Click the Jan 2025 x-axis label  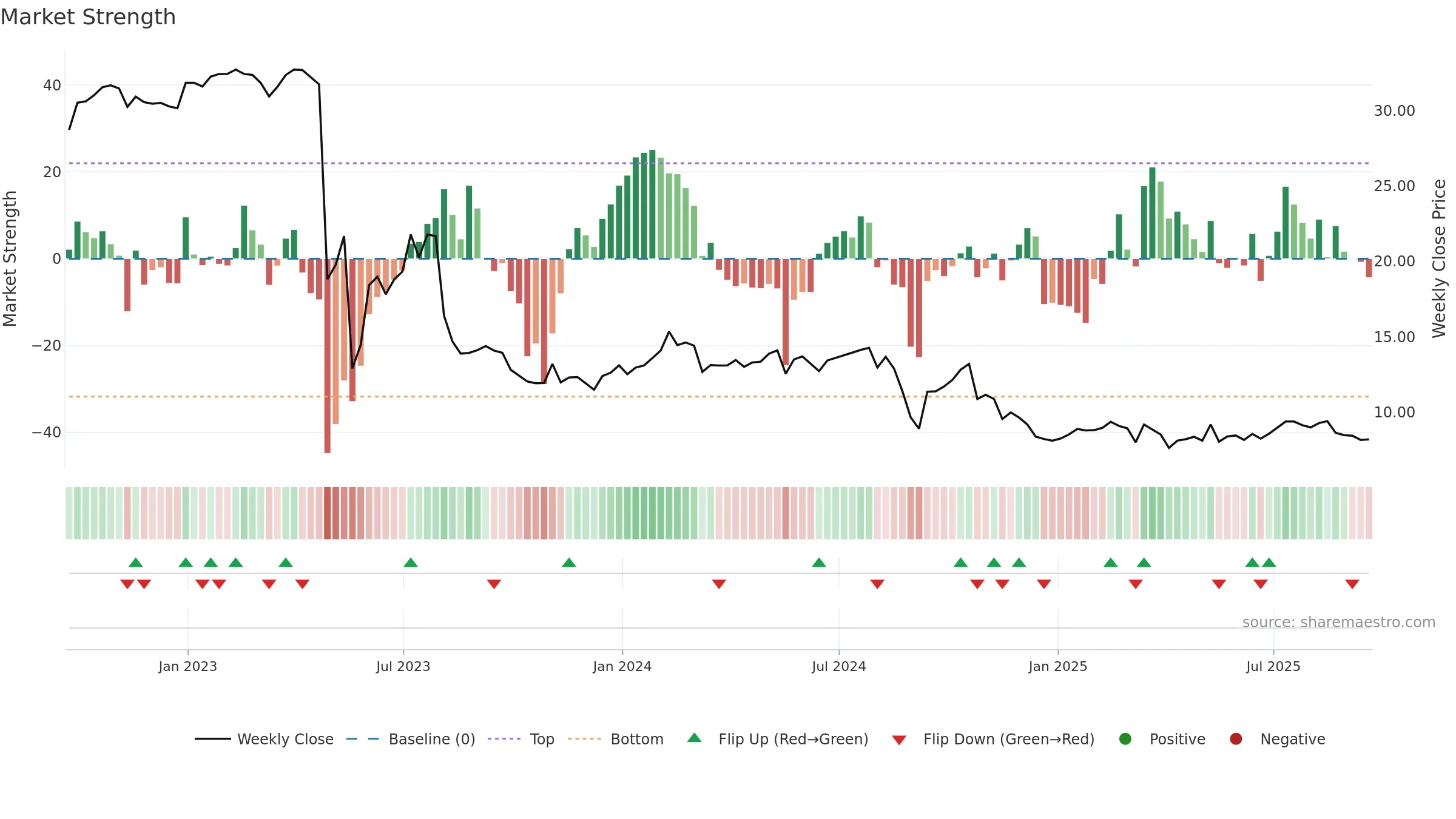[x=1058, y=666]
